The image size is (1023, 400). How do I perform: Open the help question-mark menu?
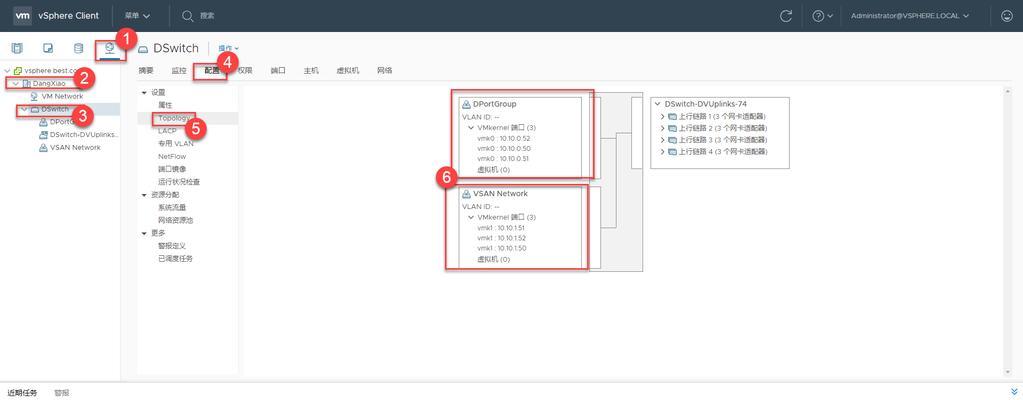point(822,16)
